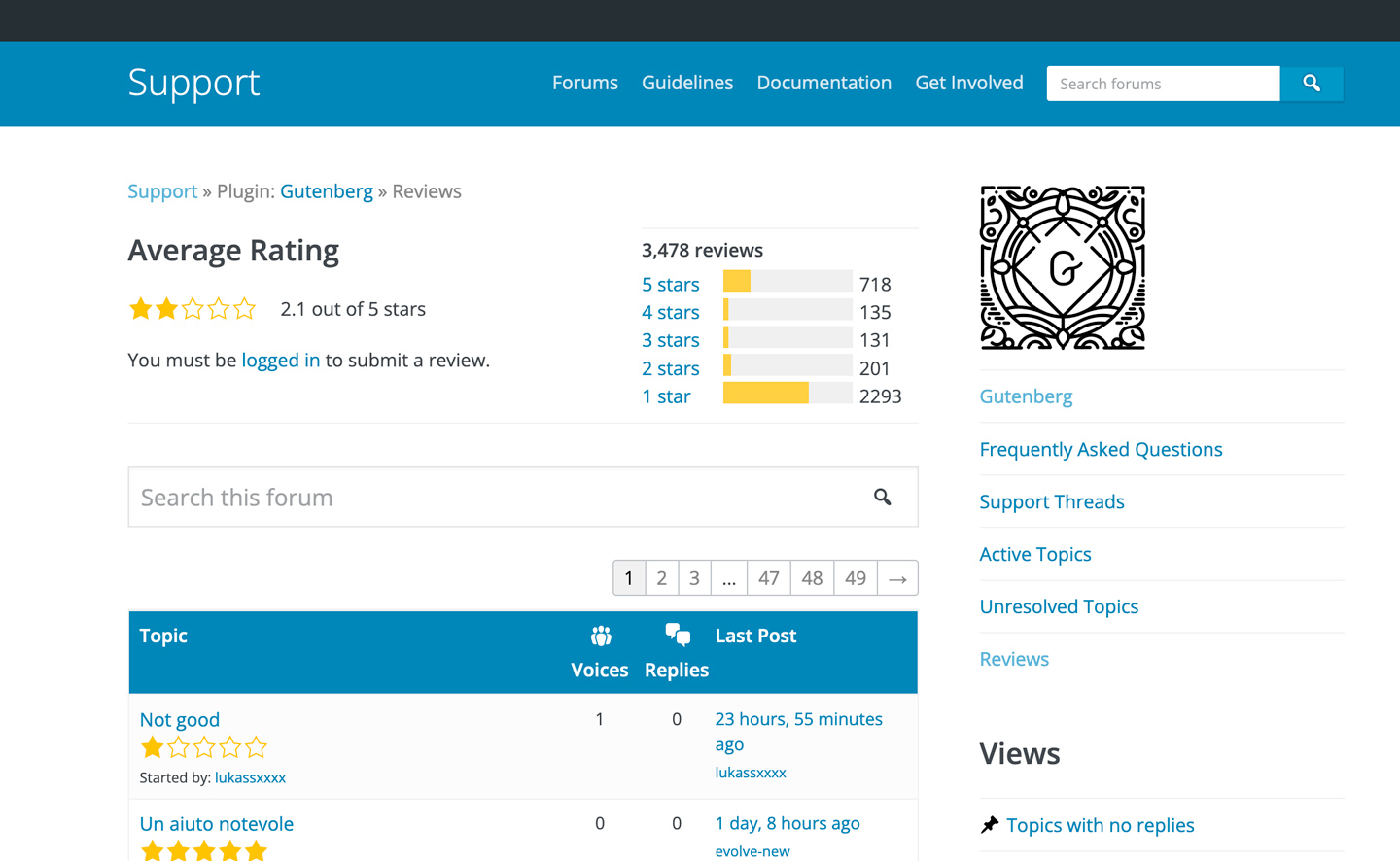Focus the Search forums input field
The width and height of the screenshot is (1400, 861).
click(1162, 84)
